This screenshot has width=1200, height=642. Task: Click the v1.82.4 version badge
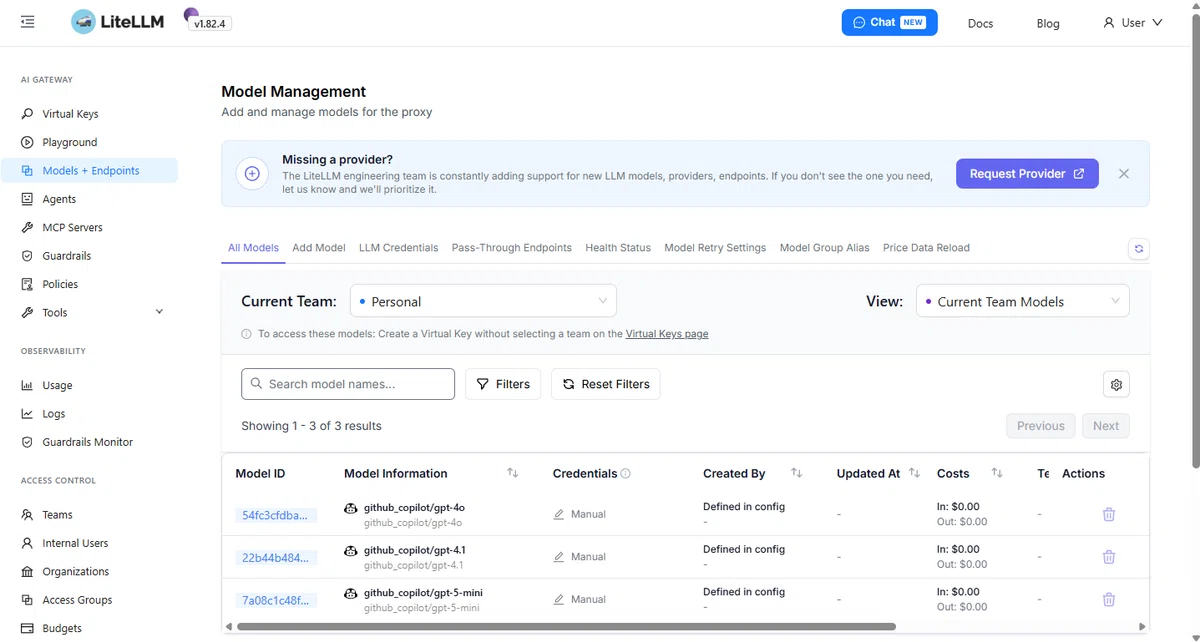(x=210, y=23)
